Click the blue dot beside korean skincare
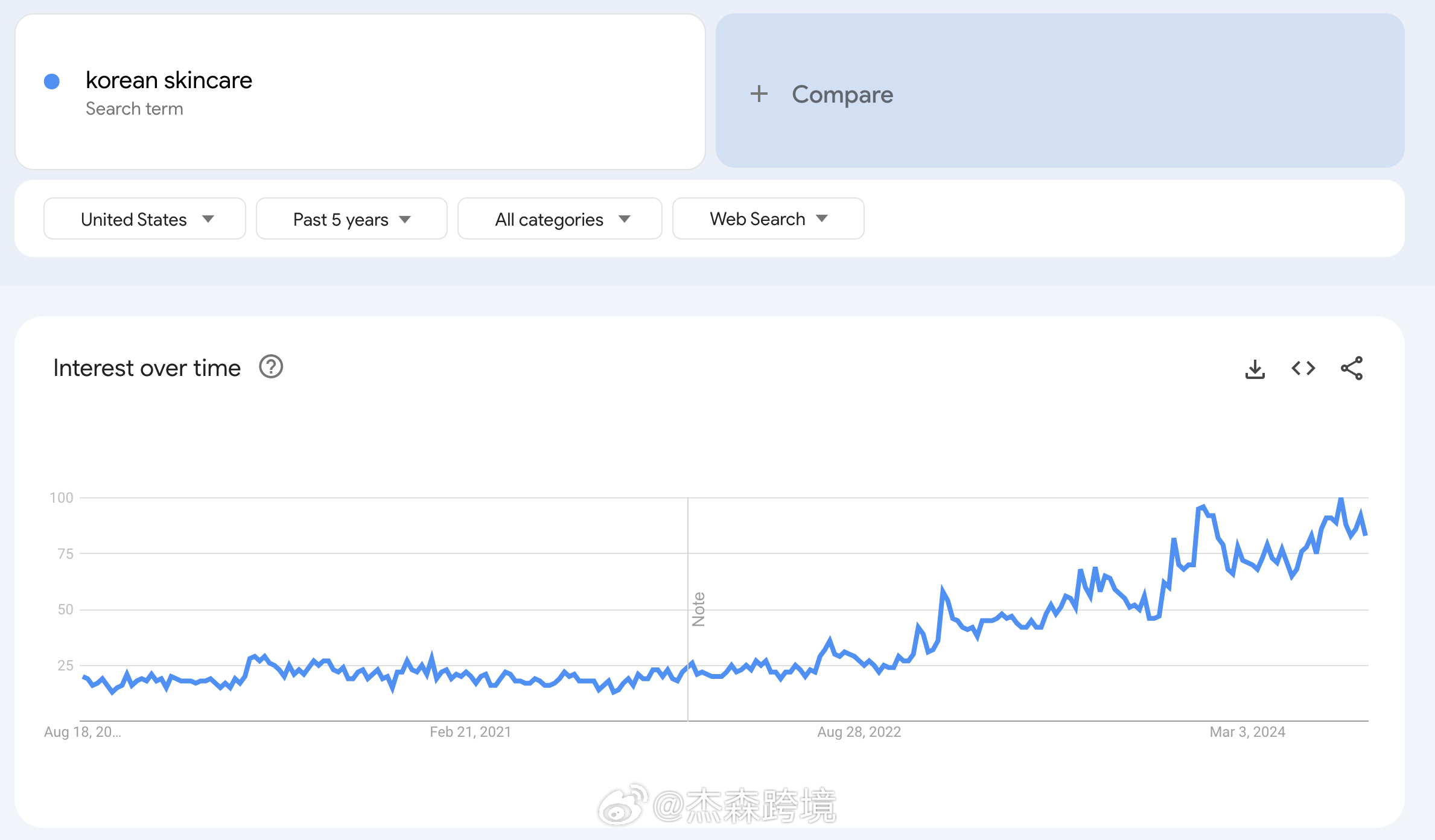Image resolution: width=1435 pixels, height=840 pixels. point(52,80)
